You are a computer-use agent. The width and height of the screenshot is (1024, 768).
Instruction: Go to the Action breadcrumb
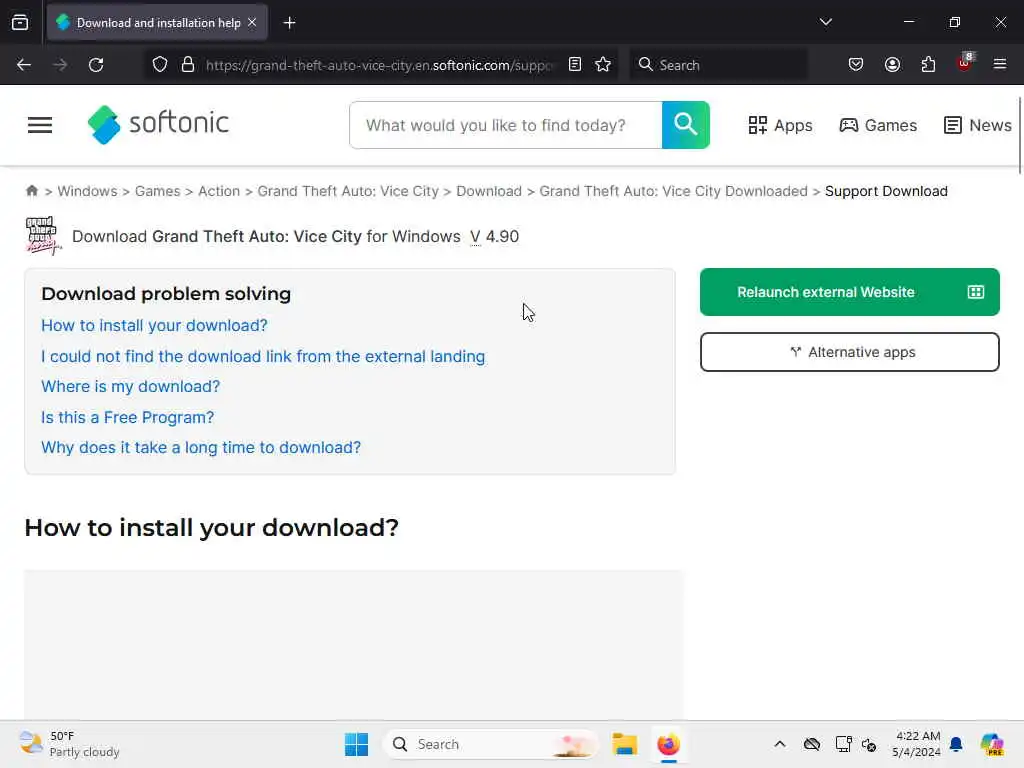[x=219, y=191]
